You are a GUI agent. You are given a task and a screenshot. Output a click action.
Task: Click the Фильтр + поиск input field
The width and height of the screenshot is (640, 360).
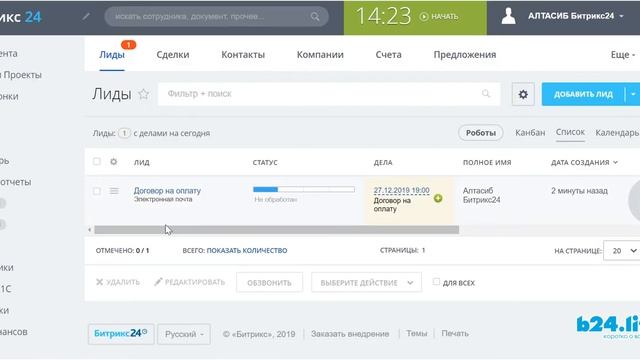pos(329,94)
